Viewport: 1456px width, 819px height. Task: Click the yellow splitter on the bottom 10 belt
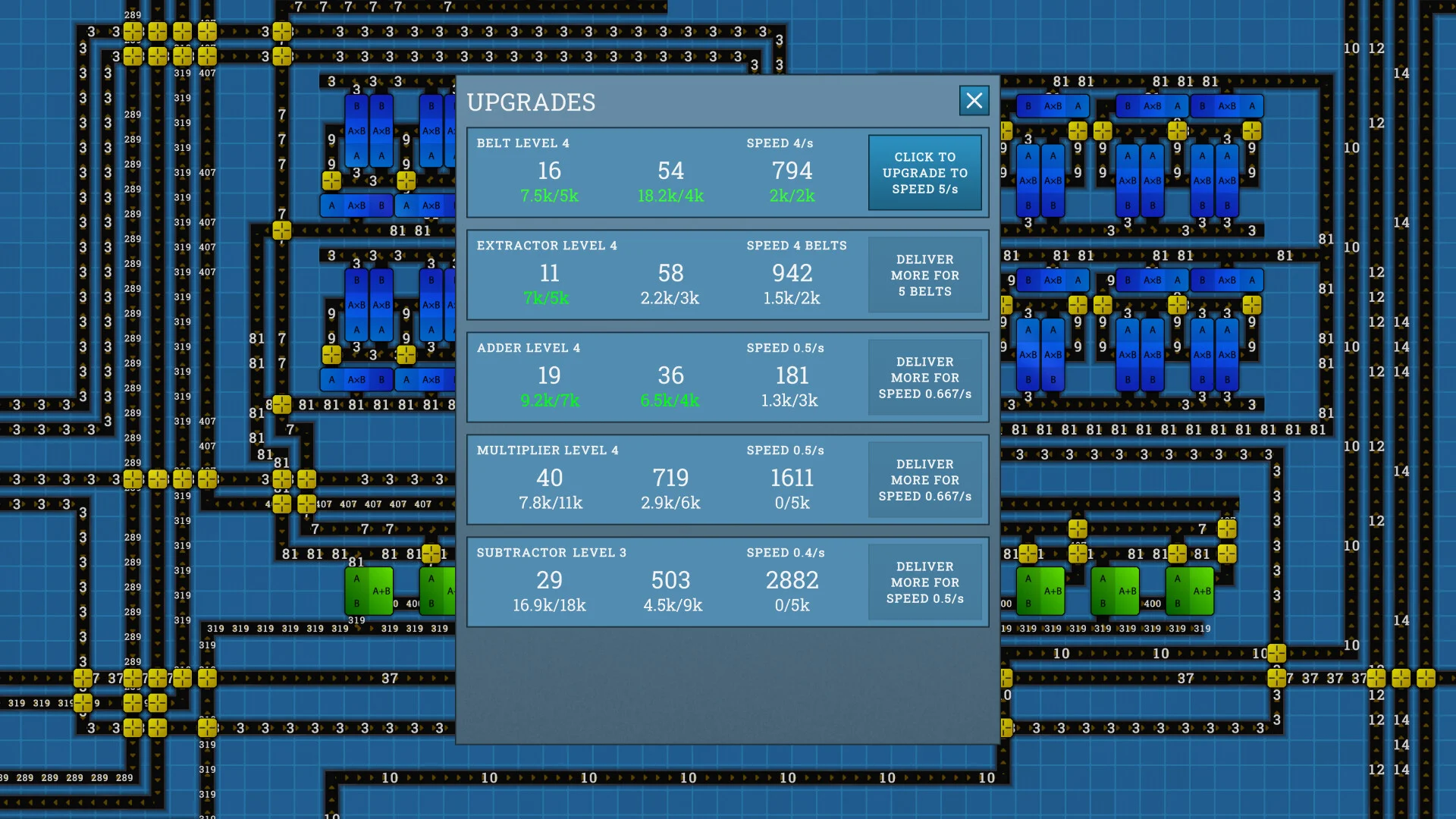click(1278, 653)
